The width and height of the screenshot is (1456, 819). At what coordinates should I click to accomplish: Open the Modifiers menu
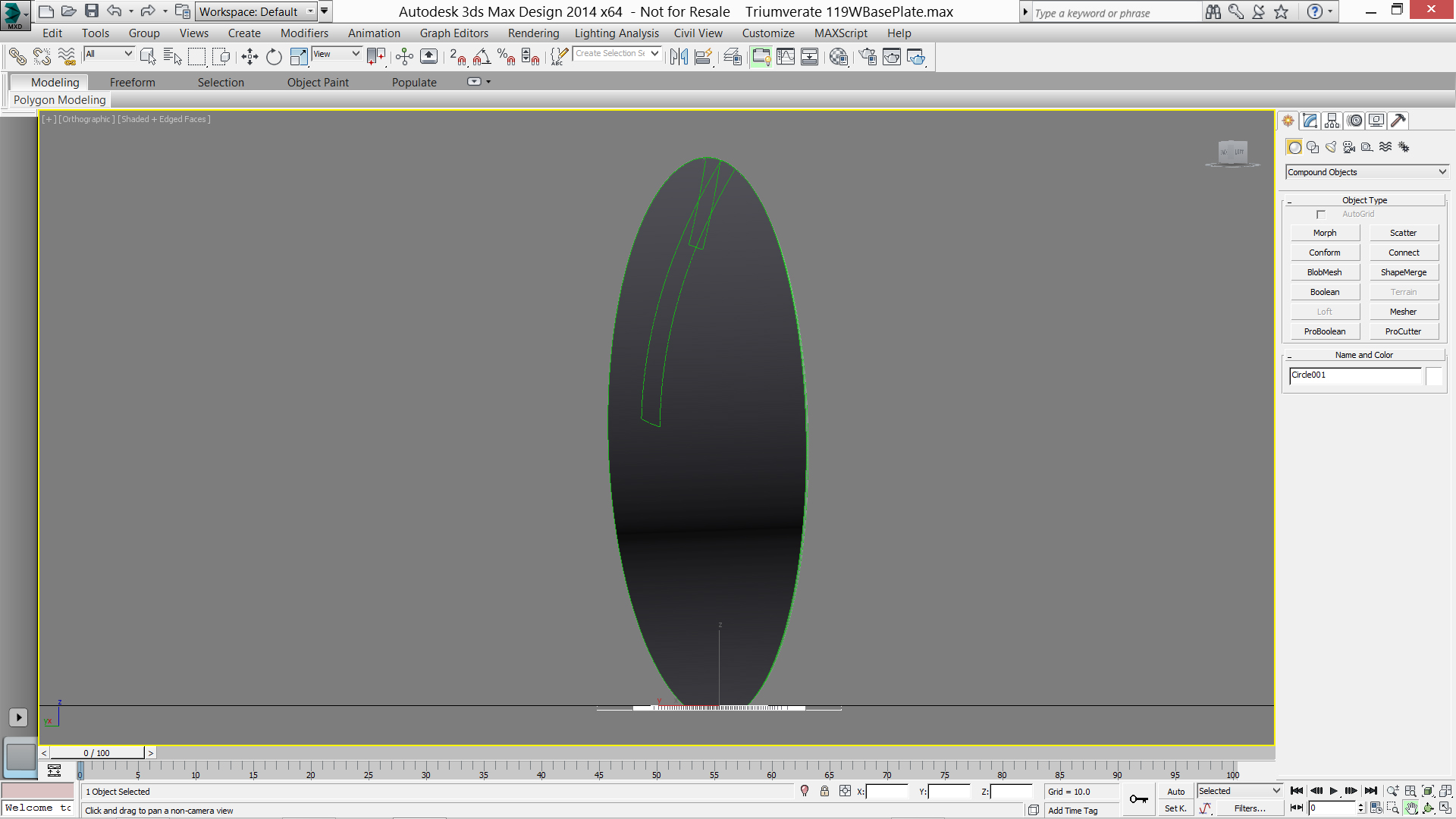point(304,33)
